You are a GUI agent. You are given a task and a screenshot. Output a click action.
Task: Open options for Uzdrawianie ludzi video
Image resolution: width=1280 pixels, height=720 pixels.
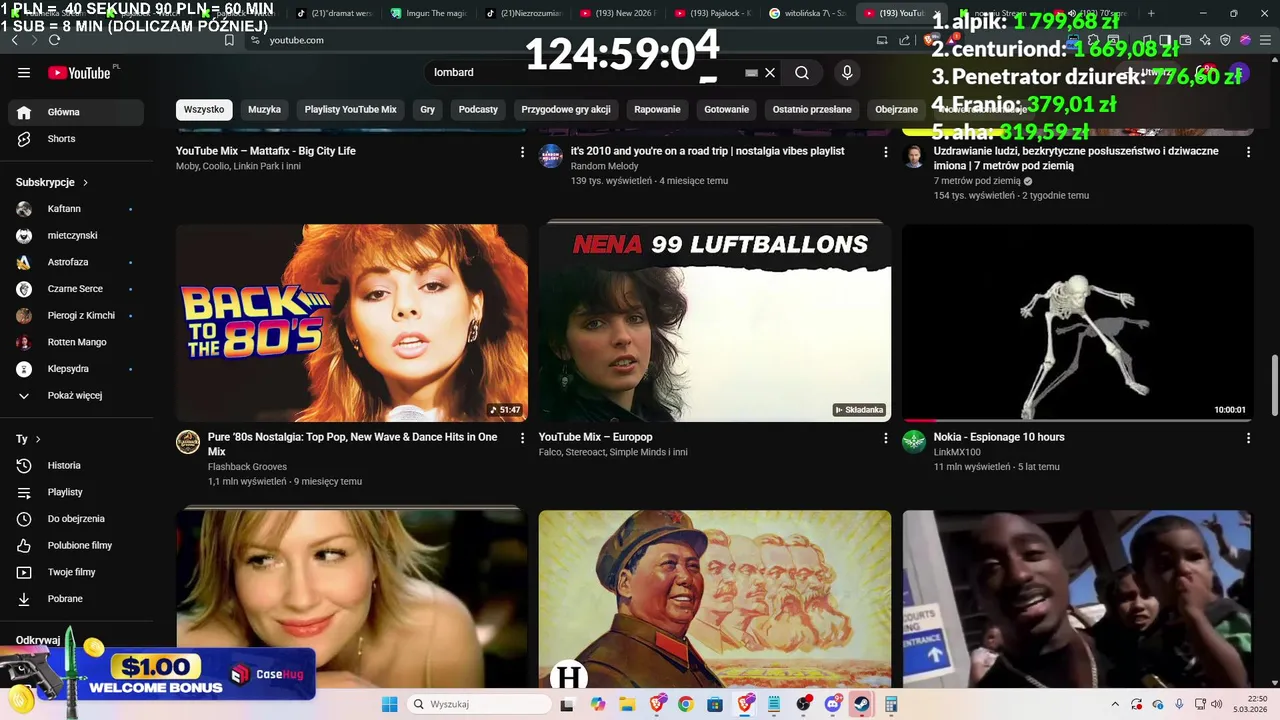[x=1248, y=152]
